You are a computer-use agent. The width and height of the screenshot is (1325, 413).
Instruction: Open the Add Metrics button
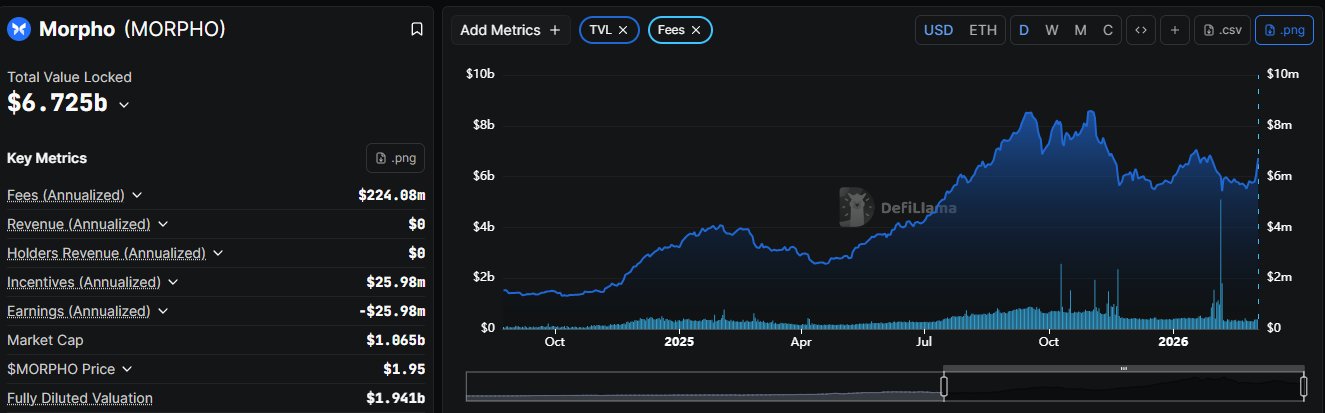(510, 30)
